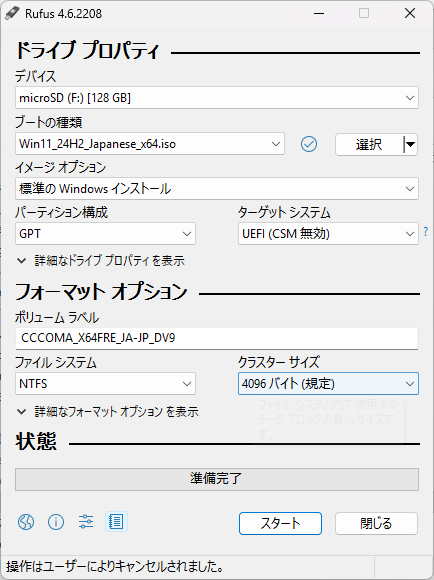Viewport: 434px width, 580px height.
Task: Open the about information icon
Action: 56,522
